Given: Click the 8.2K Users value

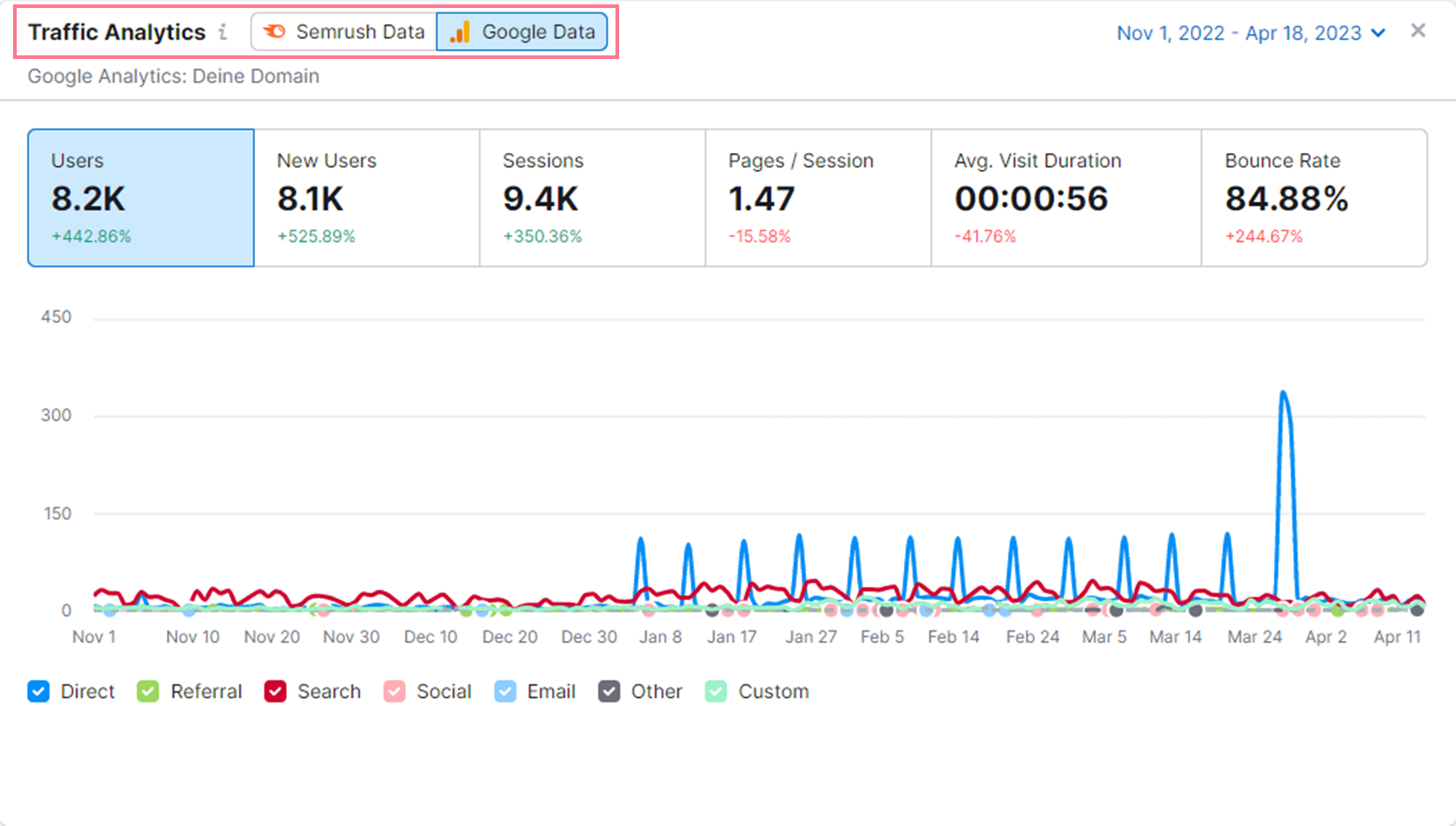Looking at the screenshot, I should (x=88, y=198).
